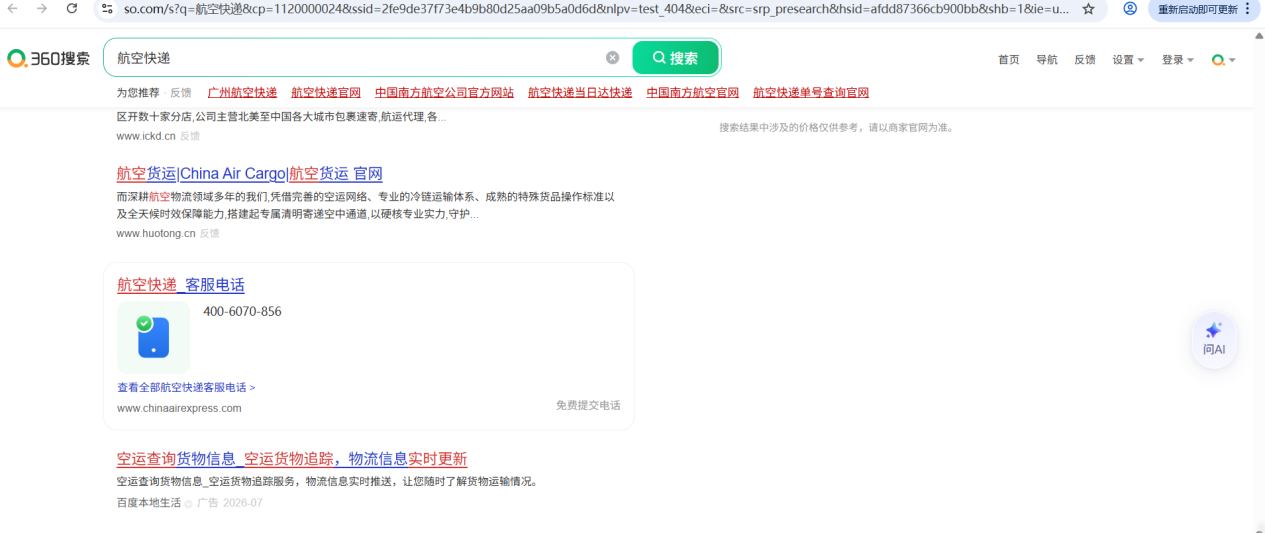Expand the 登录 dropdown

(1178, 60)
